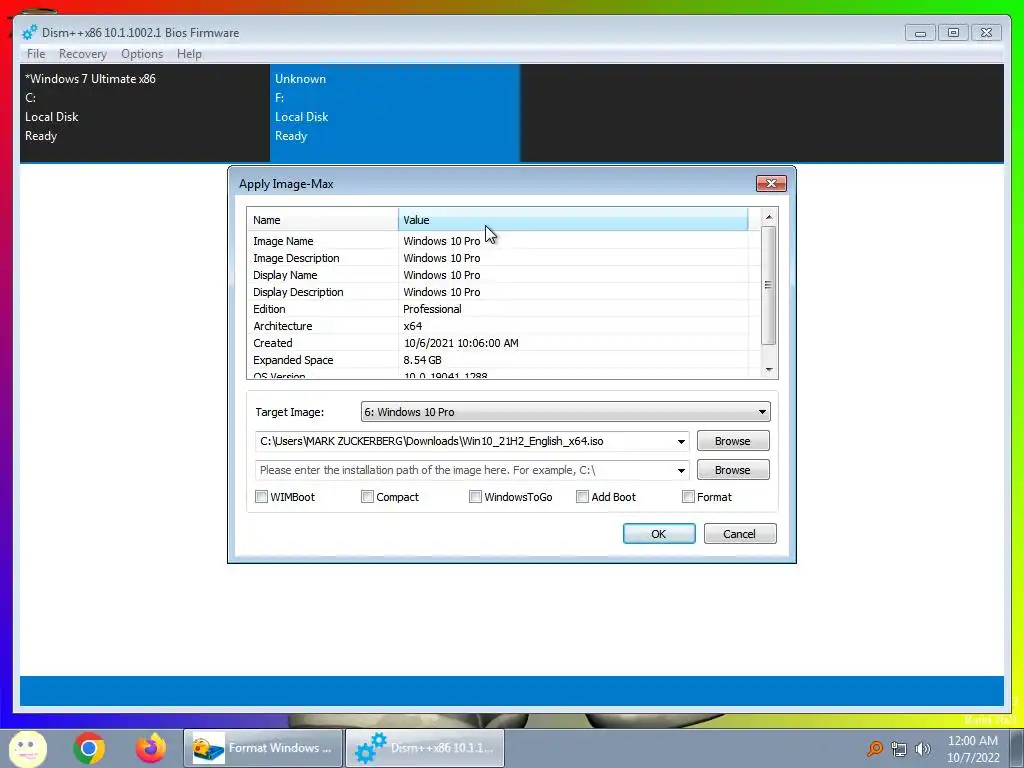
Task: Click the Cancel button
Action: 740,534
